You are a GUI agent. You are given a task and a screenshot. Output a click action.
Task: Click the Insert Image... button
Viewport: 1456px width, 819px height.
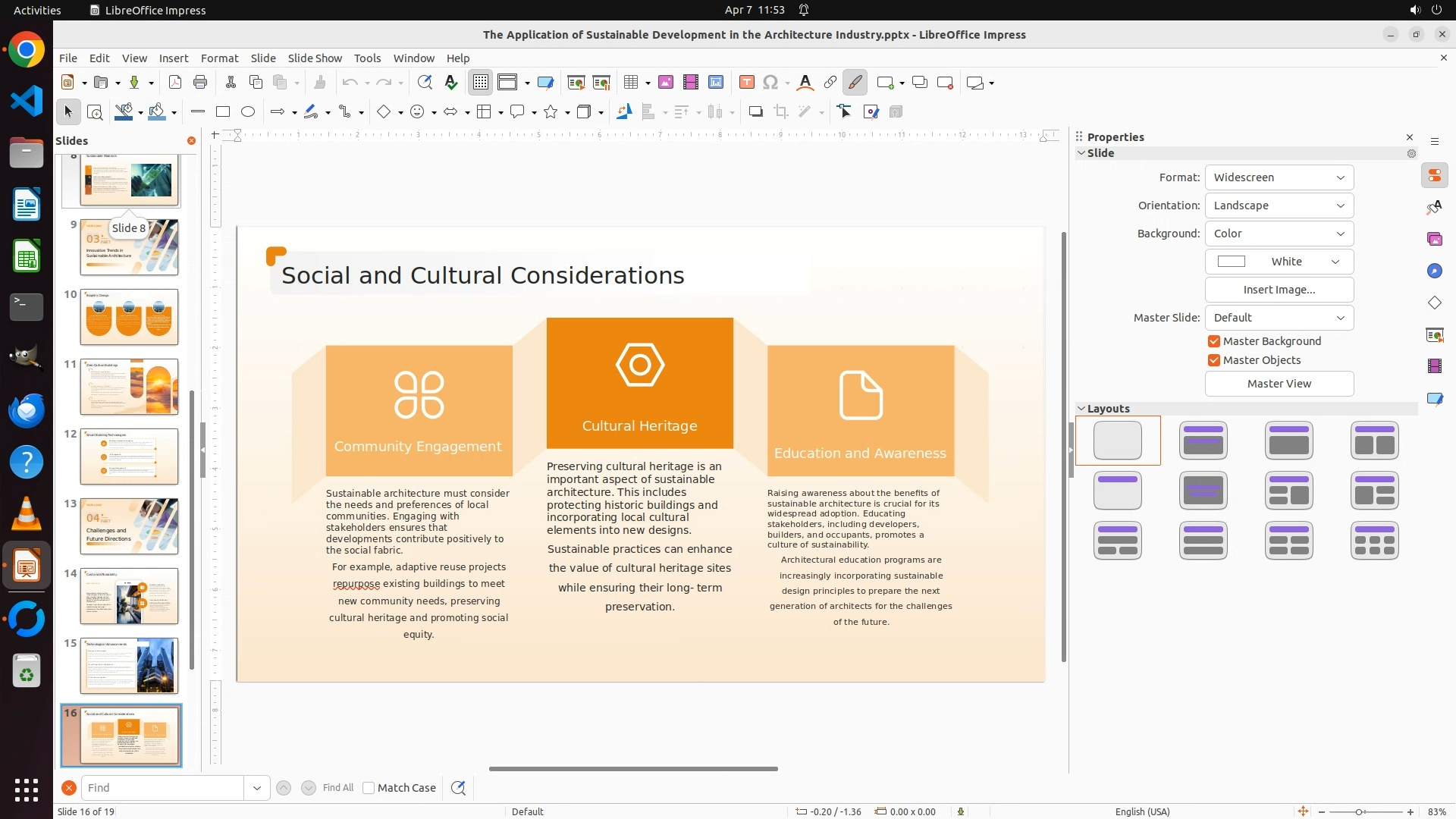click(1279, 290)
